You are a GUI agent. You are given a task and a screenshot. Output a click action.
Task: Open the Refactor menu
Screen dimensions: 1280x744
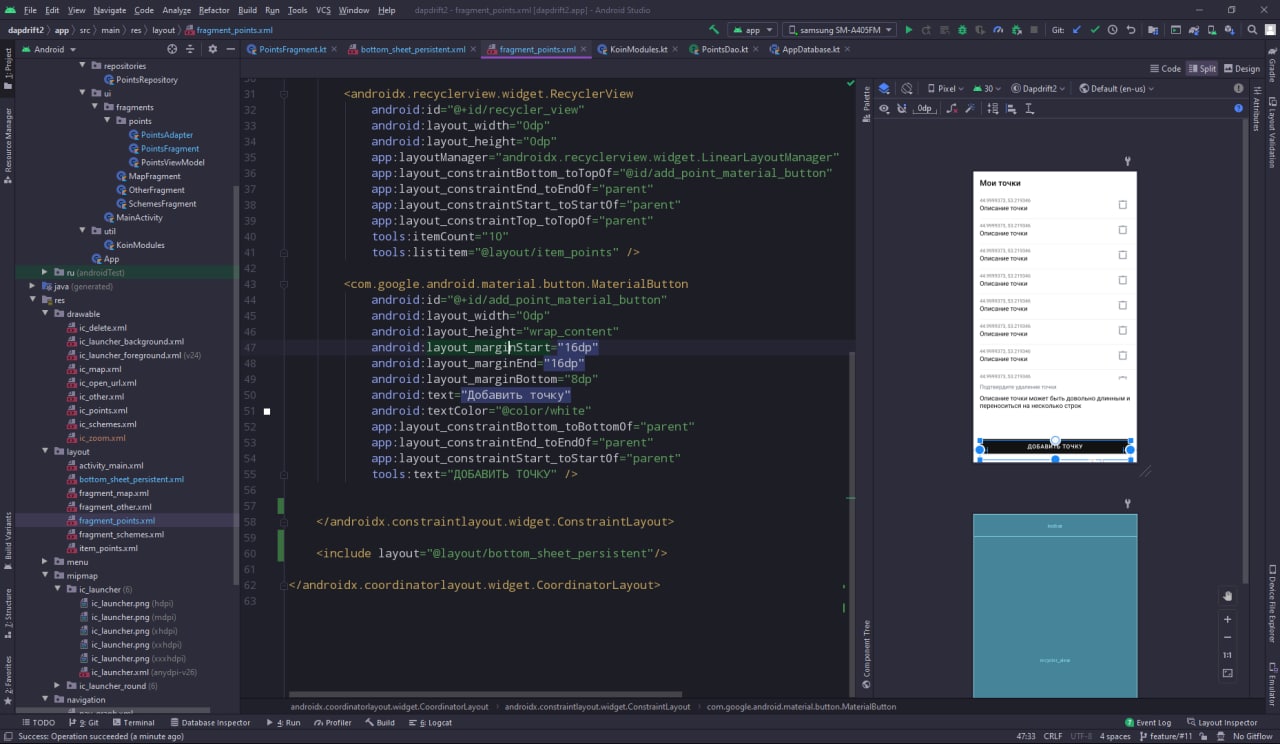[214, 10]
